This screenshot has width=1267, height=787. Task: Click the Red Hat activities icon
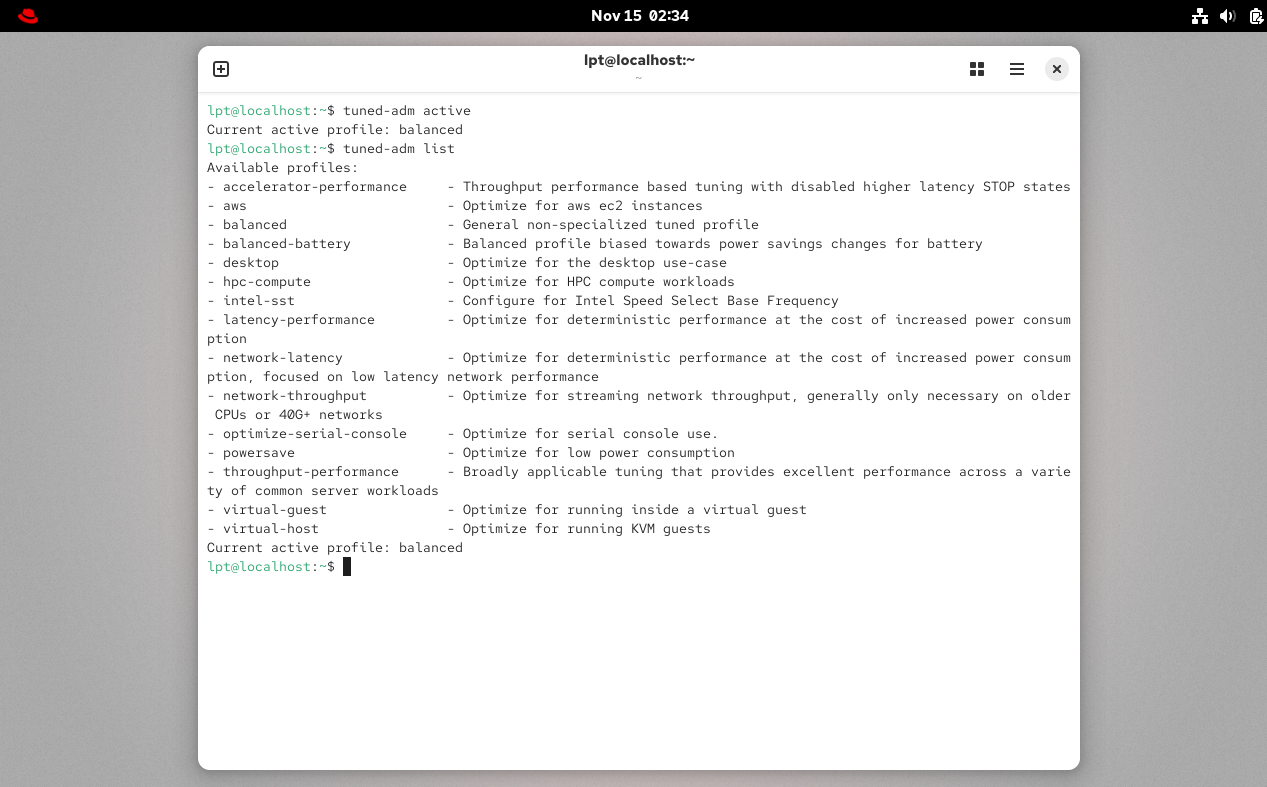pos(27,15)
